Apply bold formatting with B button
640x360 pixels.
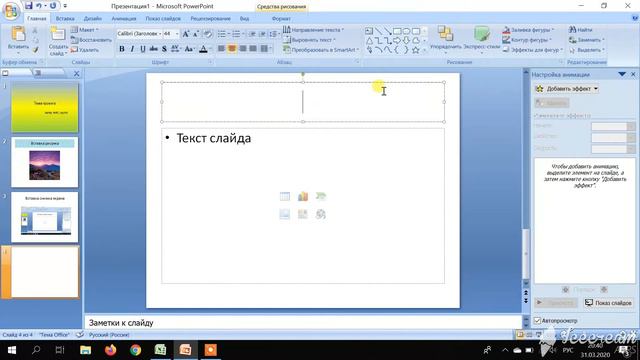coord(122,49)
